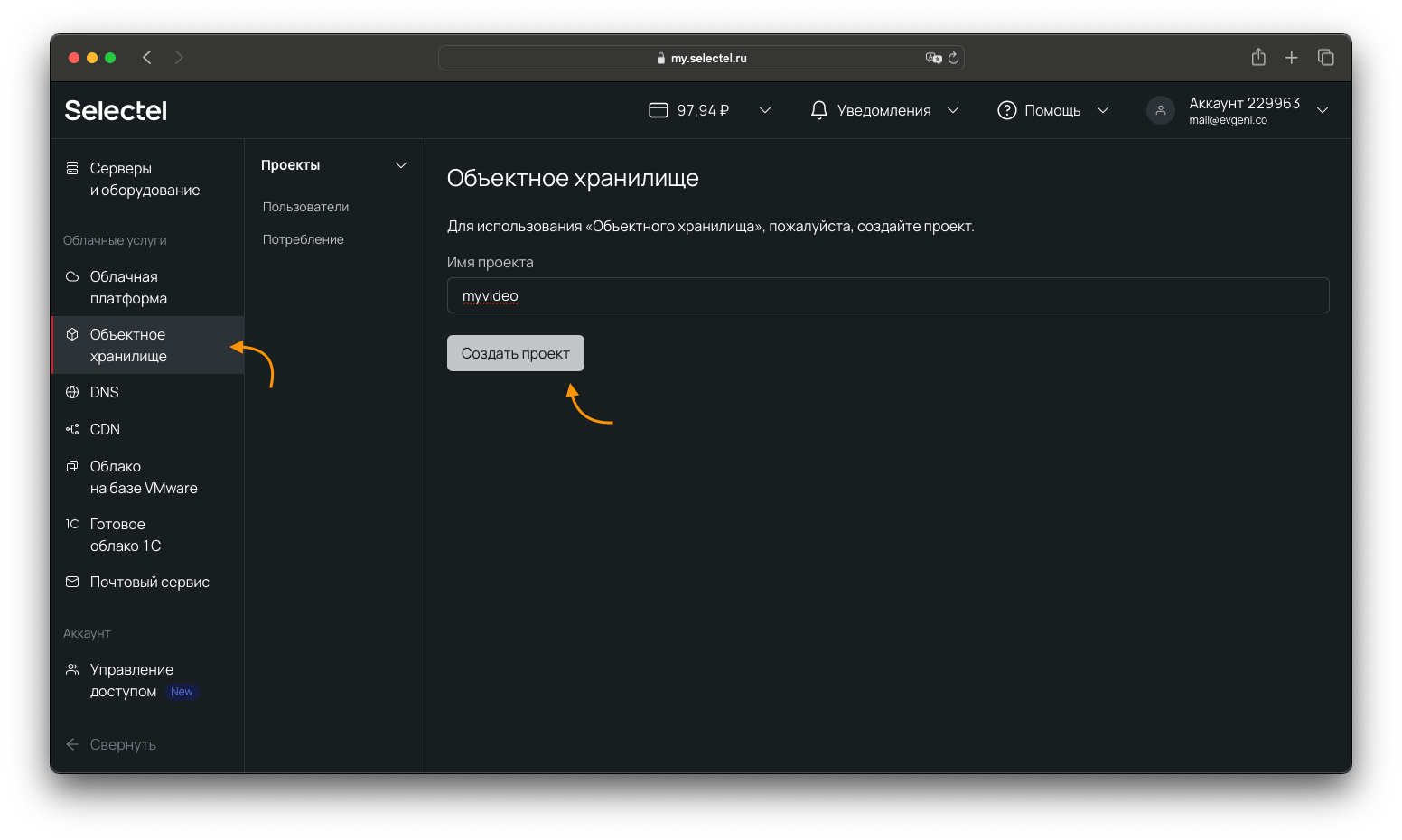Expand the balance 97,94 ₽ dropdown
This screenshot has height=840, width=1402.
(765, 110)
